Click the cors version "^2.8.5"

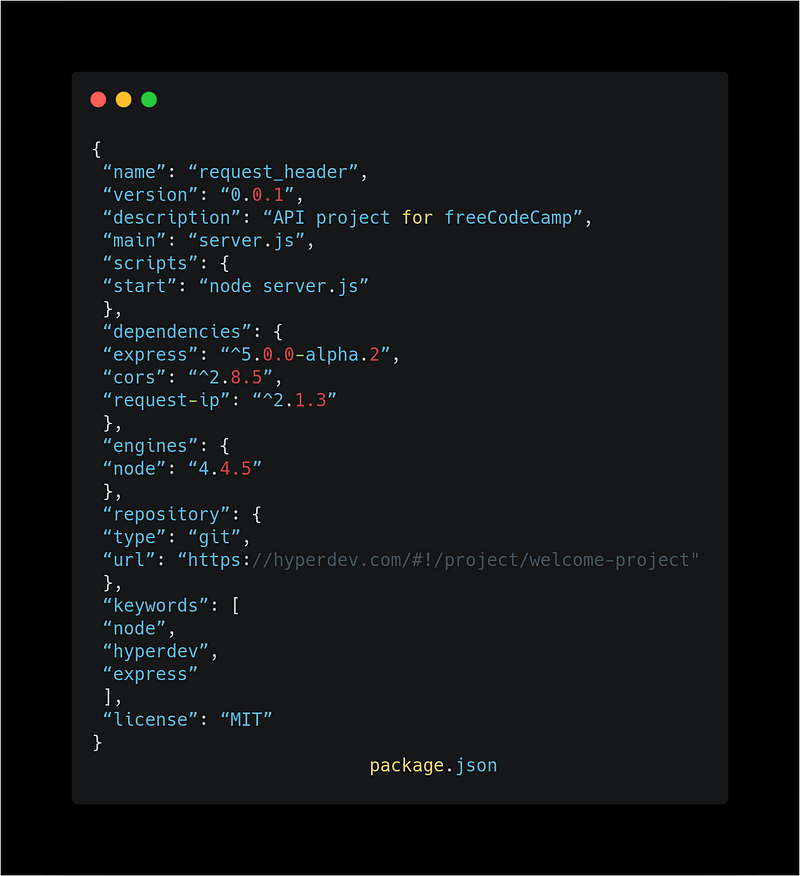230,378
